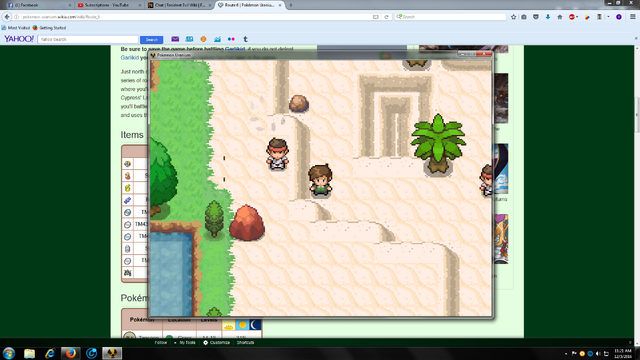This screenshot has height=360, width=640.
Task: Open Yahoo Finance chart icon
Action: pos(218,39)
